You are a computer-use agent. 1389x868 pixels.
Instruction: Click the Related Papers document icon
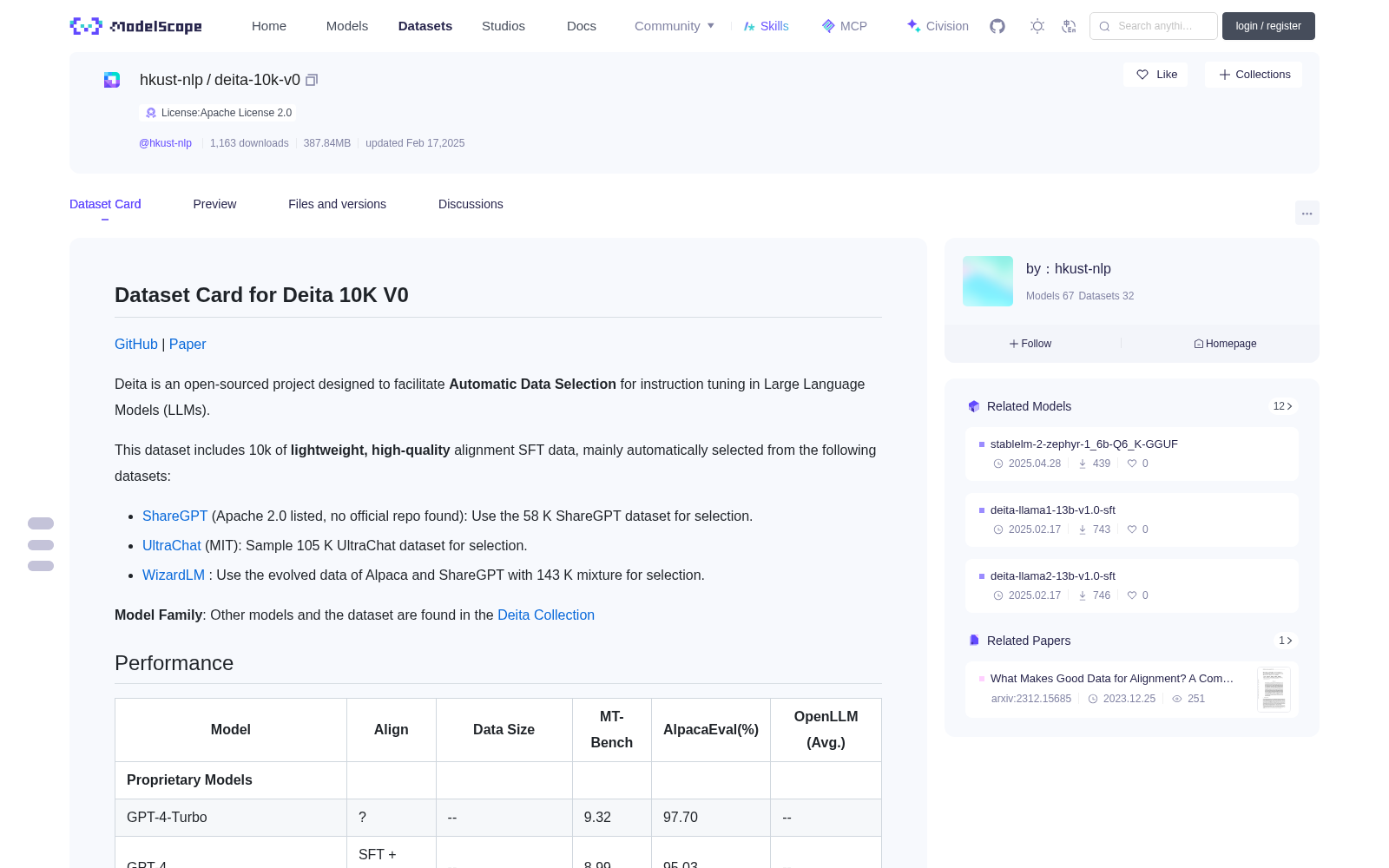[974, 641]
